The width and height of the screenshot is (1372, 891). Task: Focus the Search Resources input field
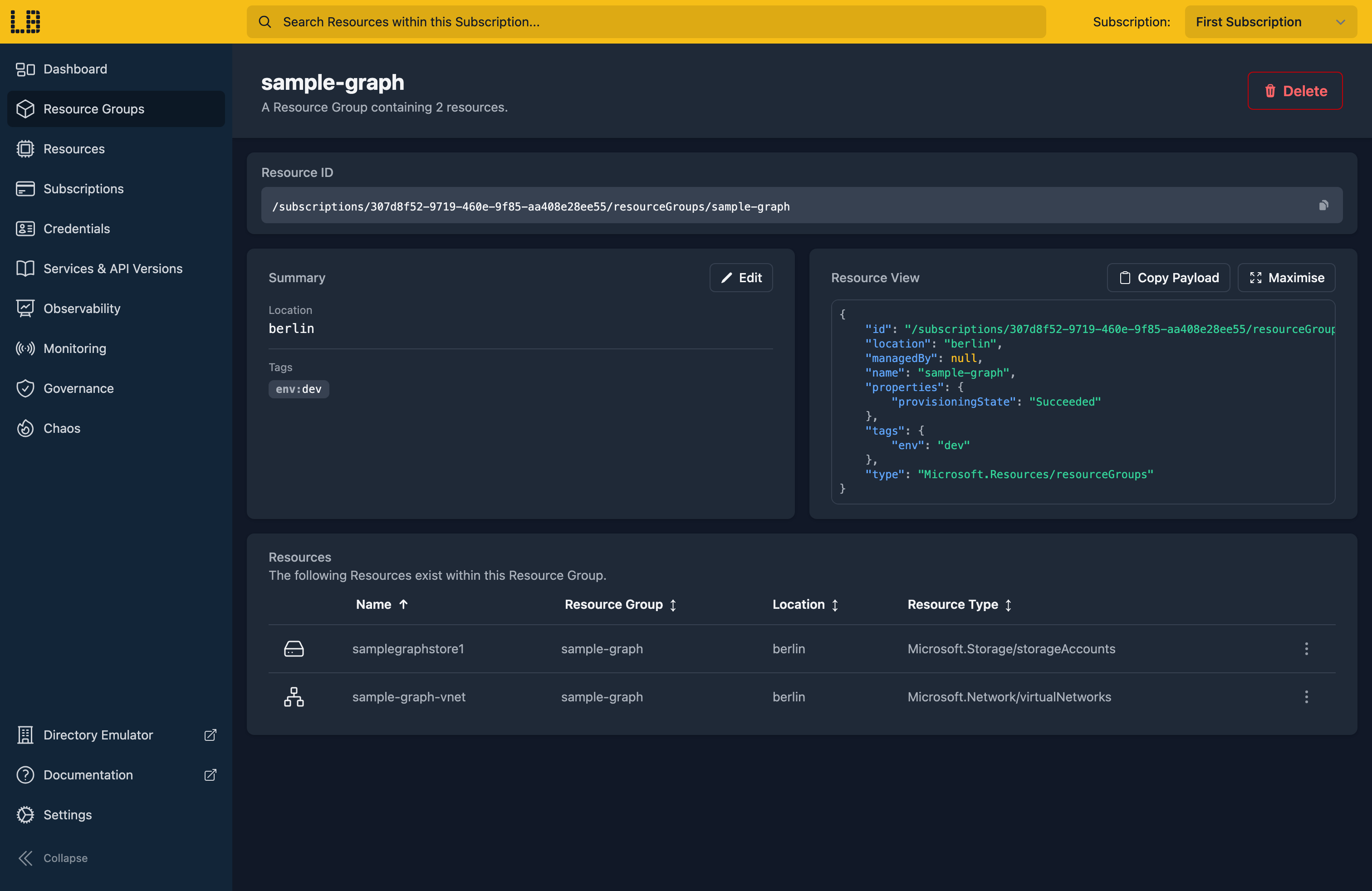[x=646, y=22]
